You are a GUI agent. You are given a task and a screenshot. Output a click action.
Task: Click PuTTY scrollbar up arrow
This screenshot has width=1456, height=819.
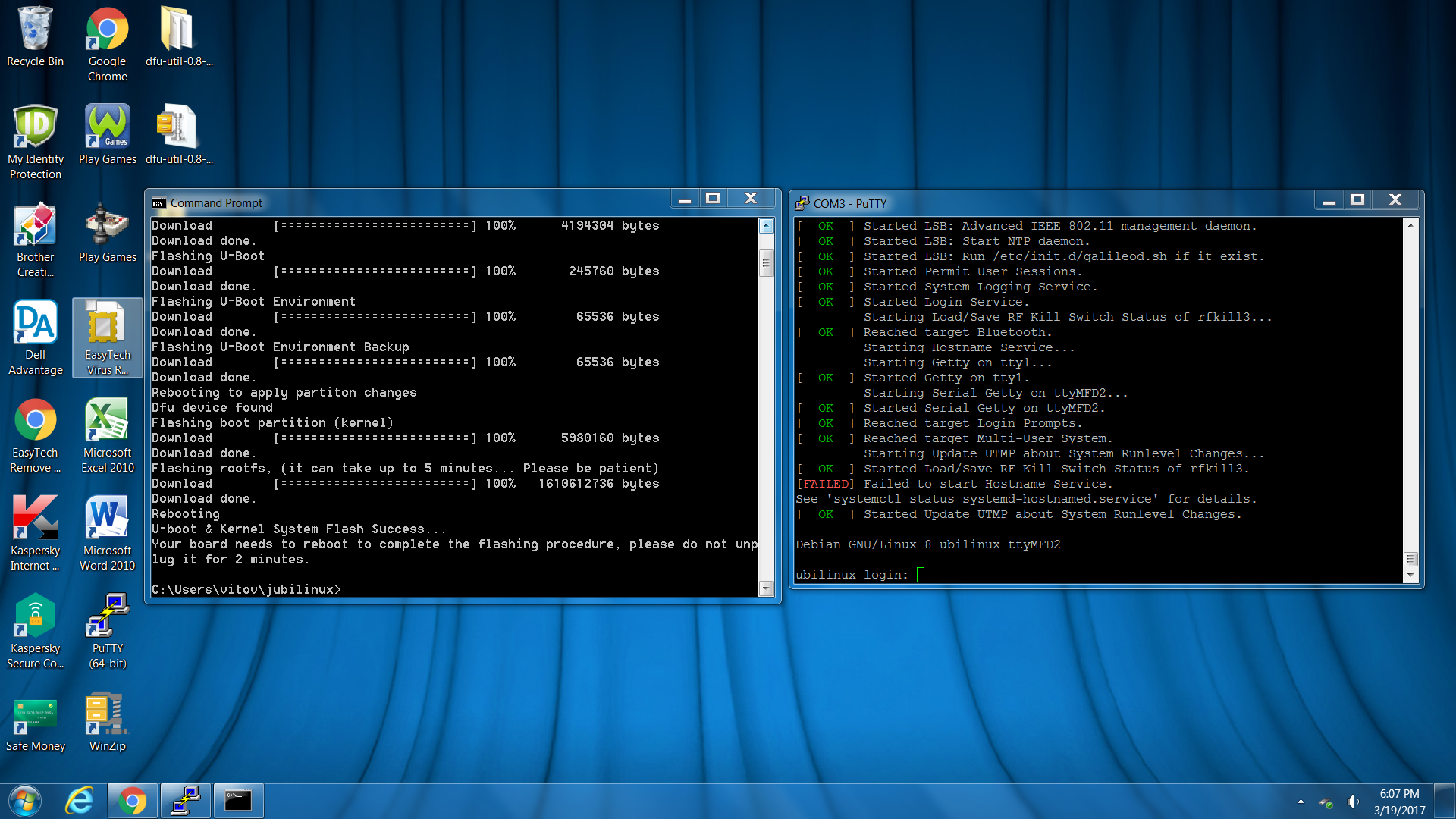click(x=1410, y=225)
